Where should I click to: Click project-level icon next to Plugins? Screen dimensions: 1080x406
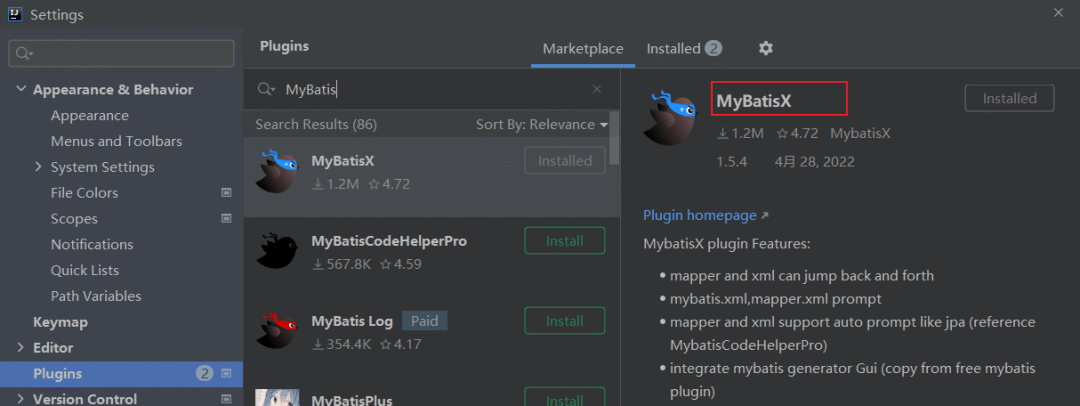tap(226, 374)
